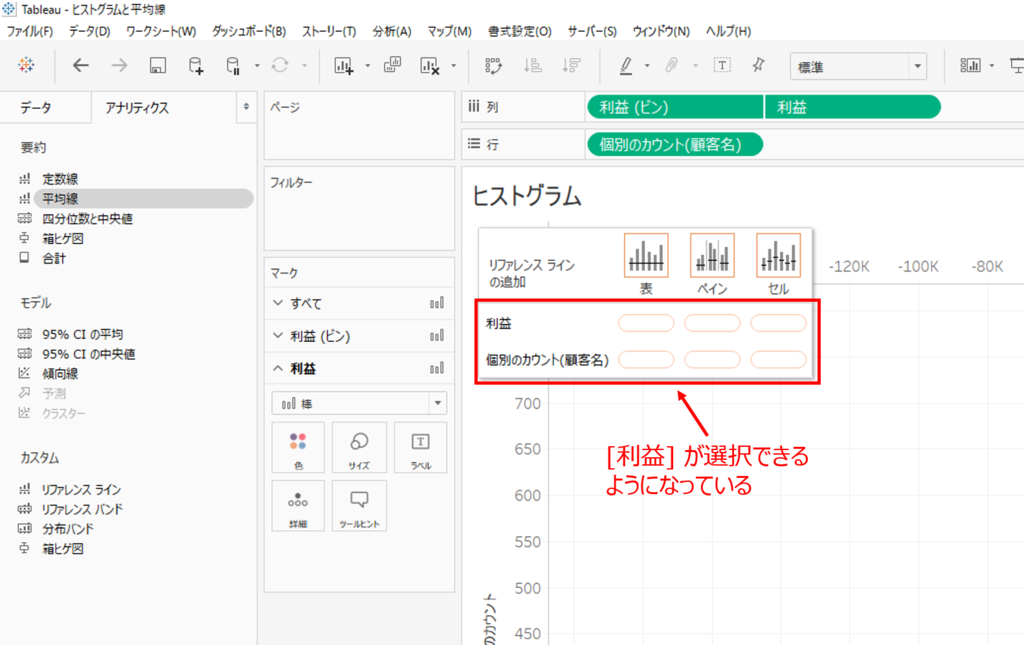Open the Label mark card
This screenshot has height=645, width=1024.
421,447
